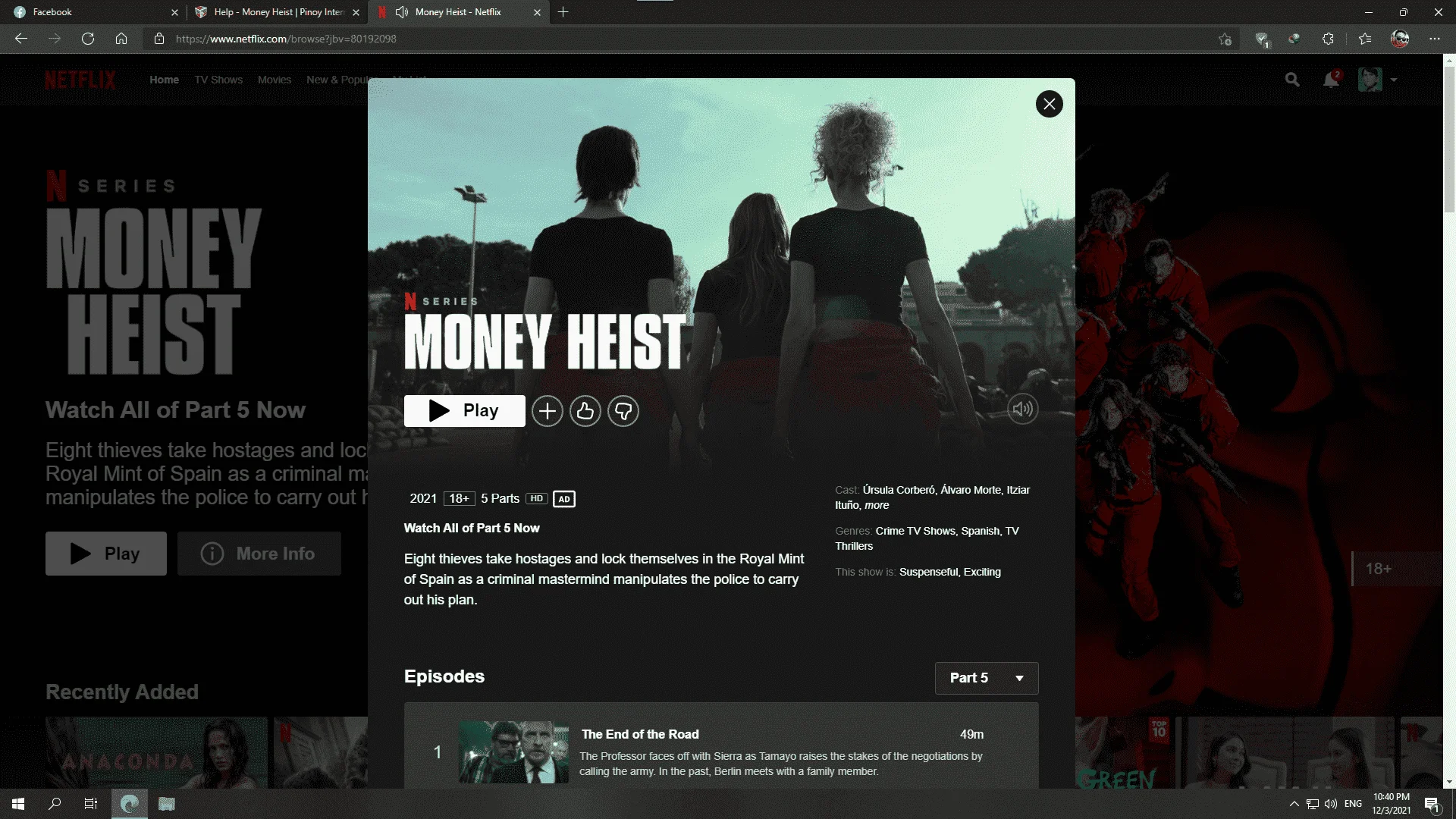Close the Money Heist details dialog
Image resolution: width=1456 pixels, height=819 pixels.
point(1049,104)
